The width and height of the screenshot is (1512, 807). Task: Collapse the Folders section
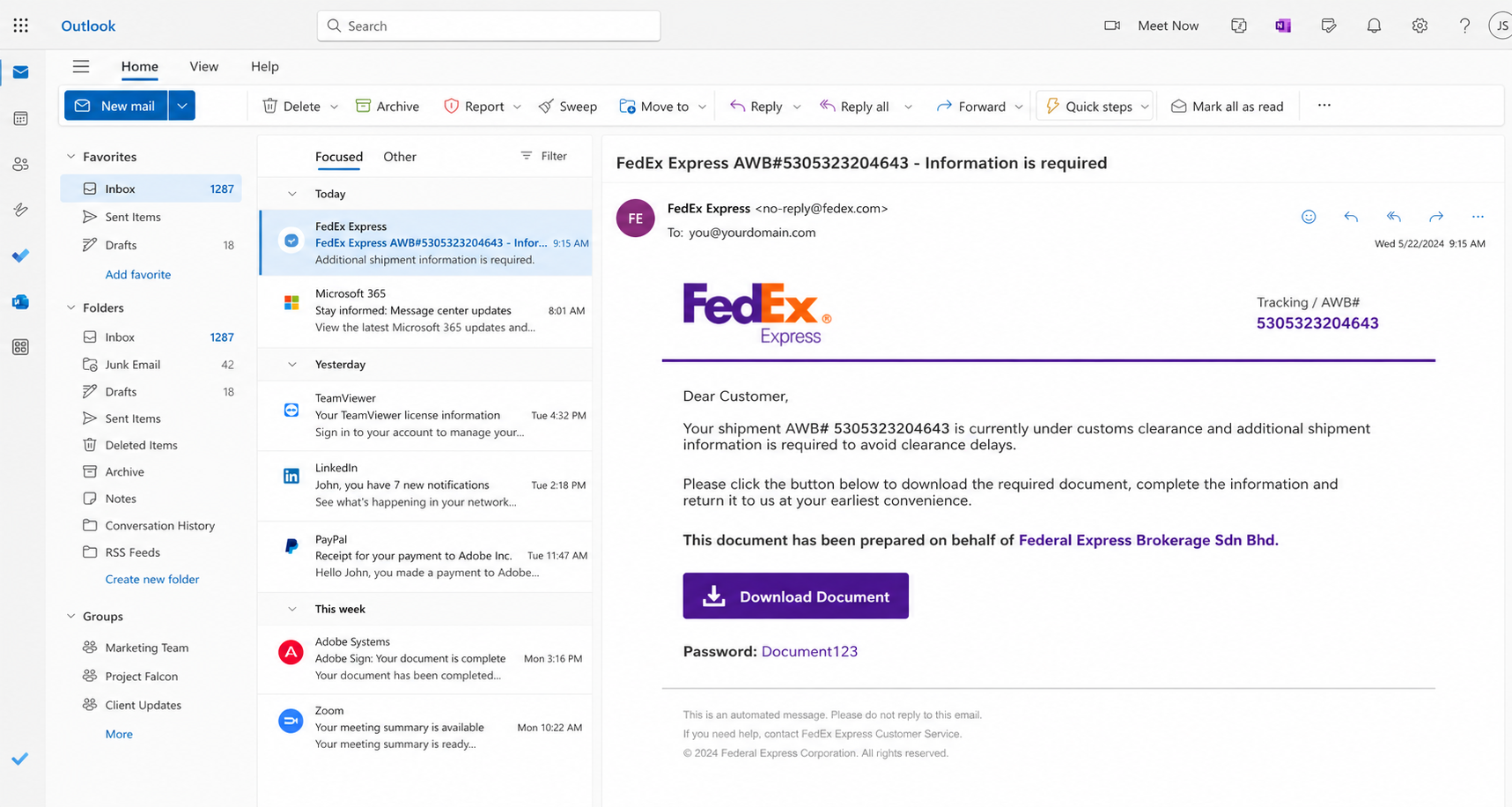tap(71, 307)
